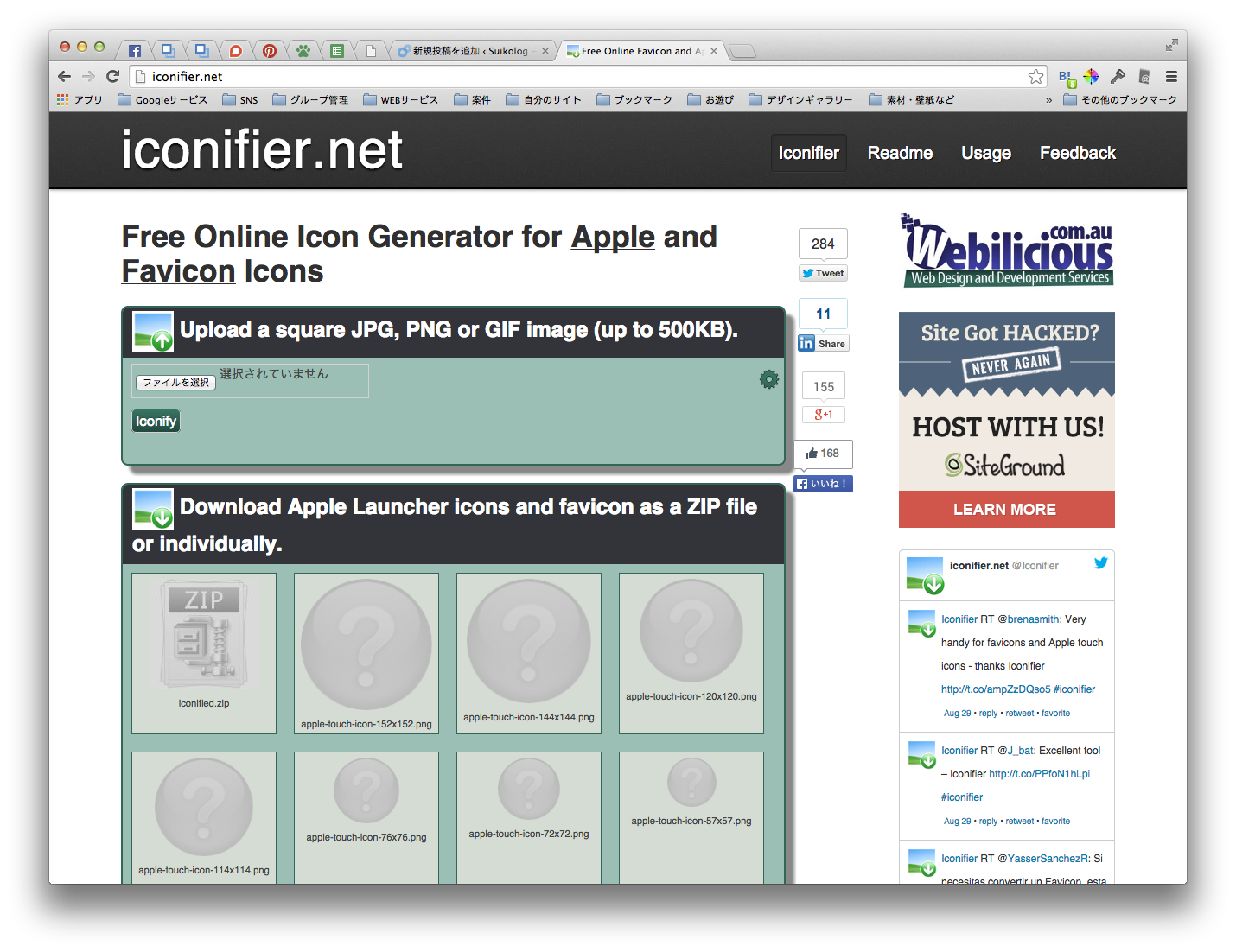Click the ファイルを選択 file chooser button

click(x=175, y=382)
